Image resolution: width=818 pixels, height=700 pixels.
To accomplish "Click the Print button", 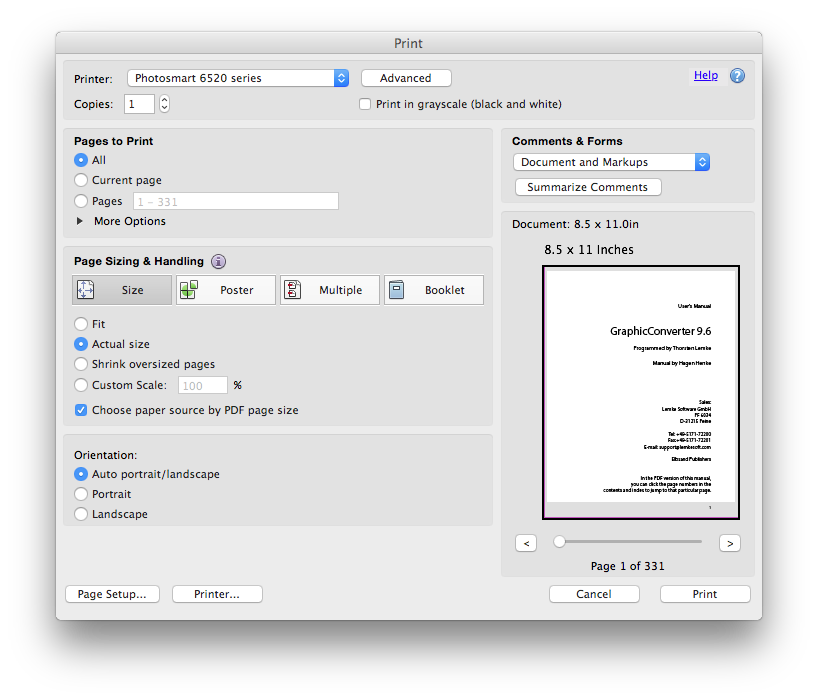I will point(705,594).
